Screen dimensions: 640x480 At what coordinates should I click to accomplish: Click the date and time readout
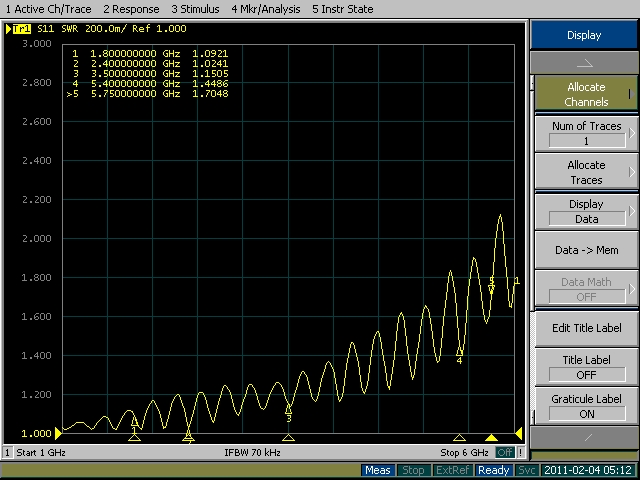coord(588,470)
